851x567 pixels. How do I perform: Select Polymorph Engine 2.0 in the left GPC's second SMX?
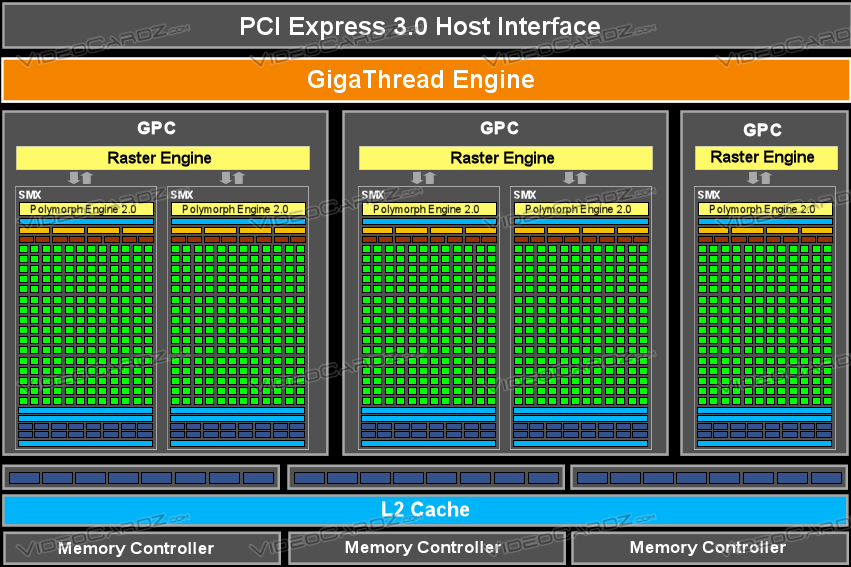click(x=238, y=209)
